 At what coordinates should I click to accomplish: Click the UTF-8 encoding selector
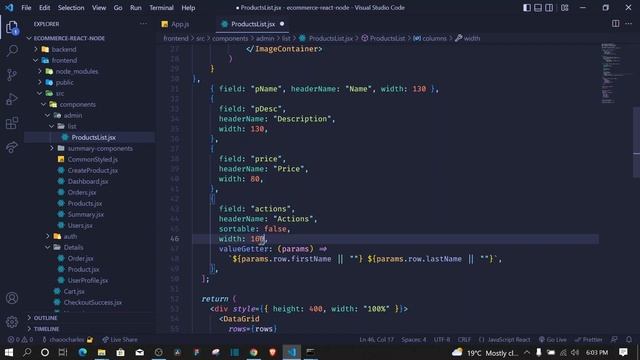pyautogui.click(x=442, y=340)
